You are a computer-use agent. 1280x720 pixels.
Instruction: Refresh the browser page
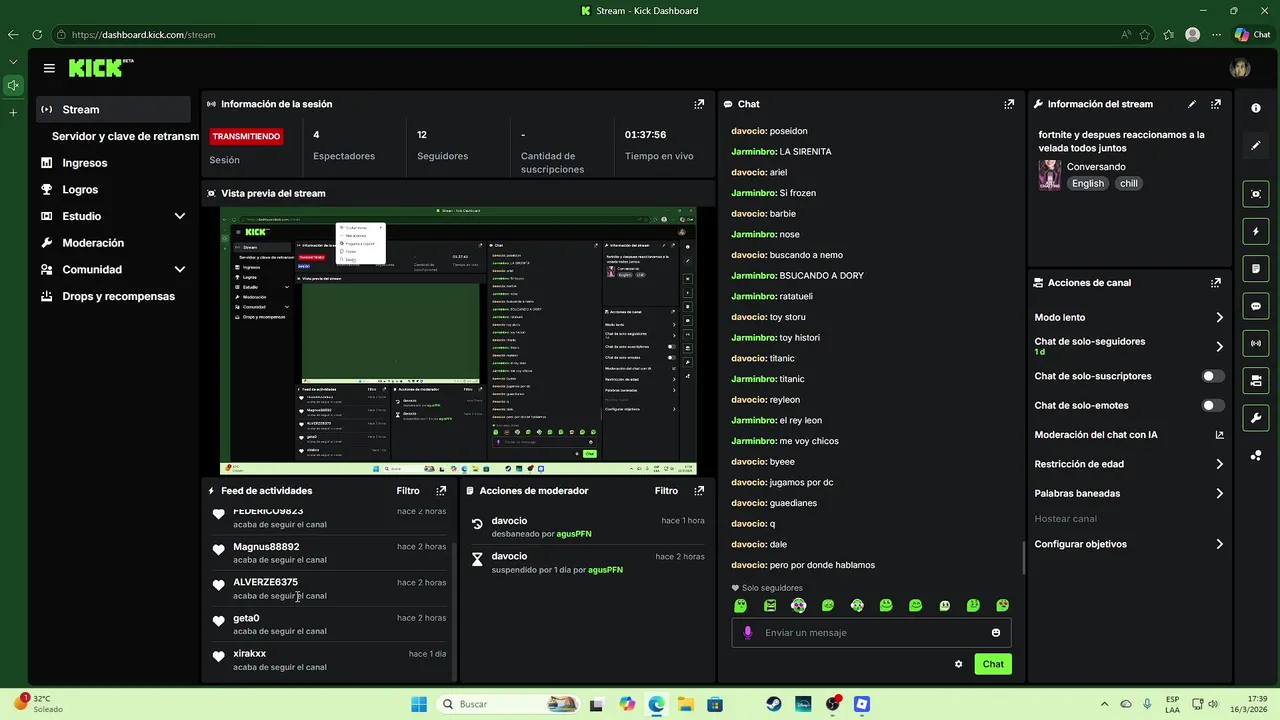pos(37,34)
